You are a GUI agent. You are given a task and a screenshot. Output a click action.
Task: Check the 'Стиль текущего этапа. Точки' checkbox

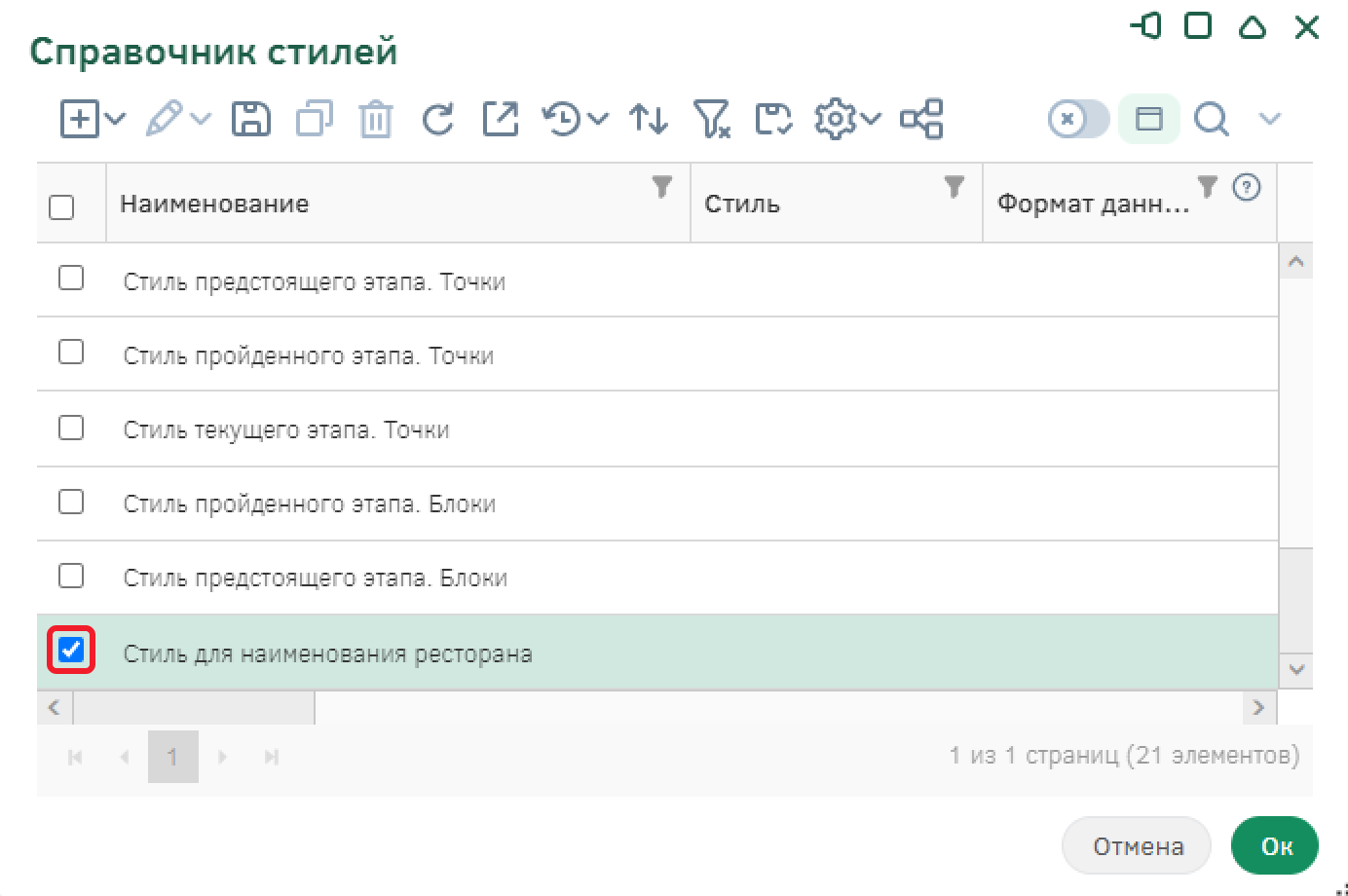click(x=71, y=428)
